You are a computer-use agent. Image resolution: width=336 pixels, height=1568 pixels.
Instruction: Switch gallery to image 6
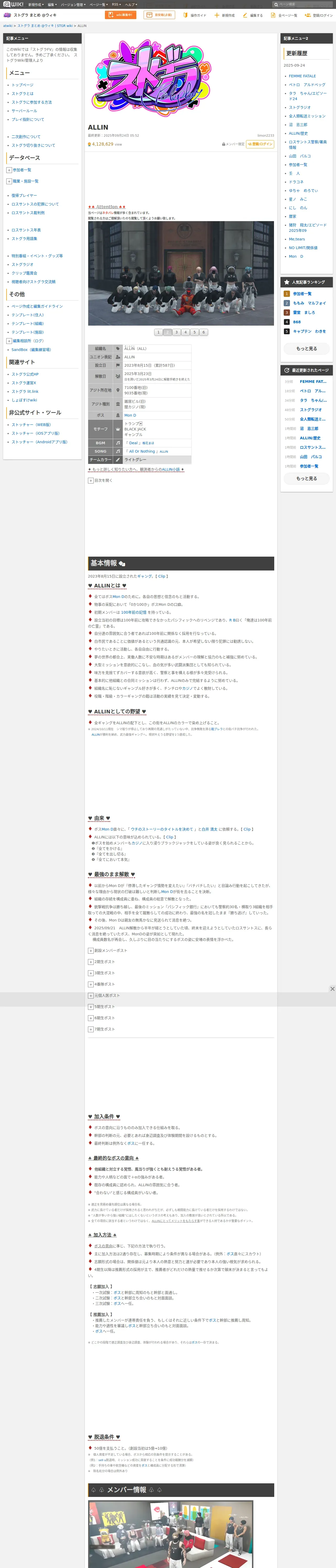tap(204, 332)
